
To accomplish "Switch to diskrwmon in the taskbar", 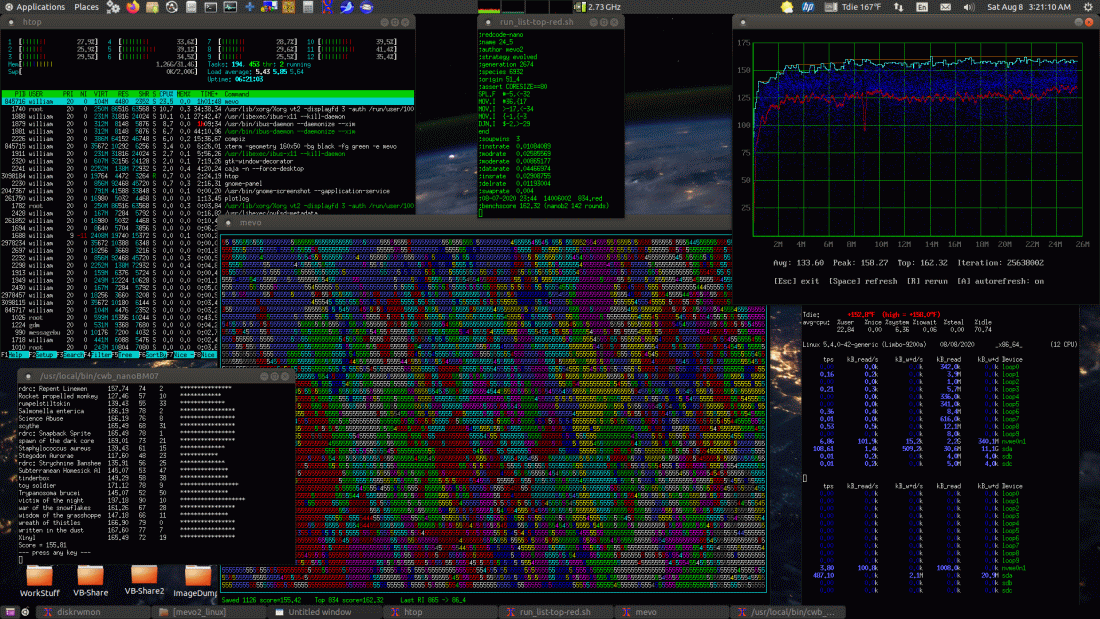I will pos(92,612).
